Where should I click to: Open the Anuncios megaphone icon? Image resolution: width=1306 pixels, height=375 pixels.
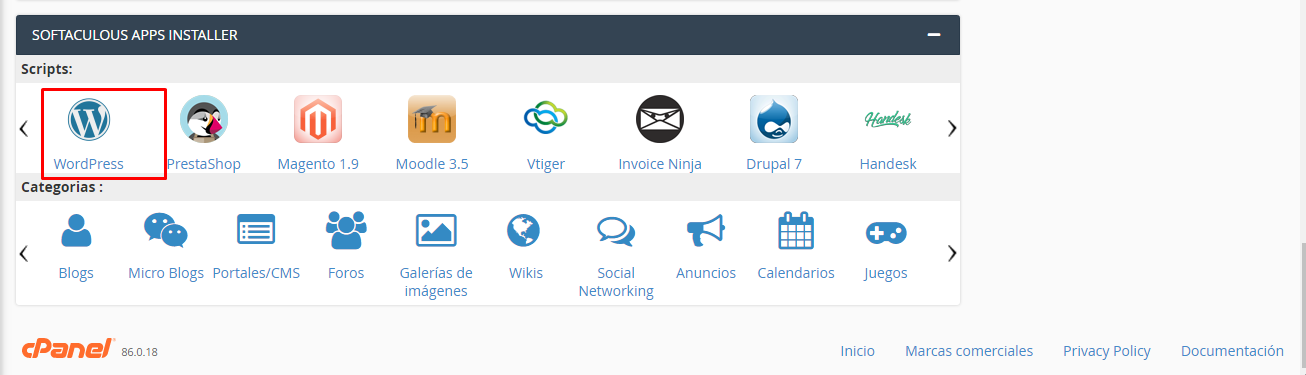[x=706, y=231]
